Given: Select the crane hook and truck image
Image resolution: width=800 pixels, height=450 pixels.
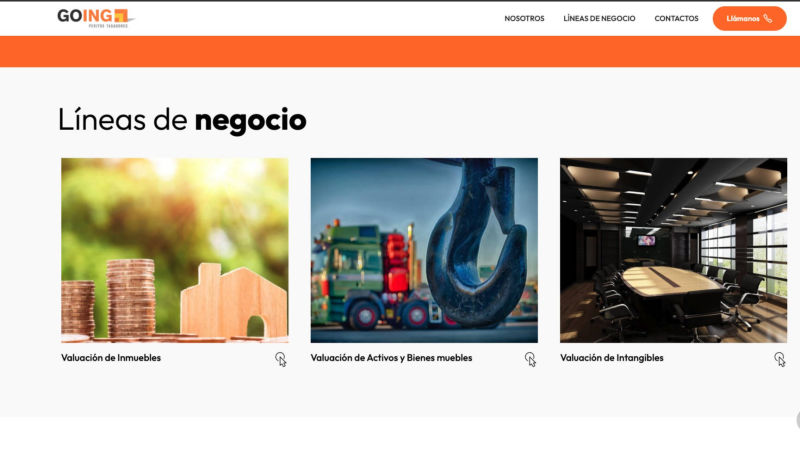Looking at the screenshot, I should point(424,250).
